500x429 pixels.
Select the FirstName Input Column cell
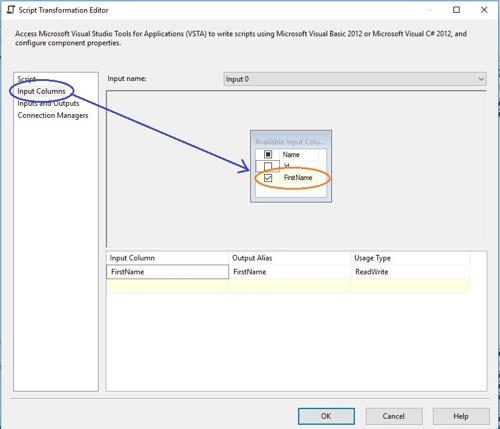[x=168, y=272]
